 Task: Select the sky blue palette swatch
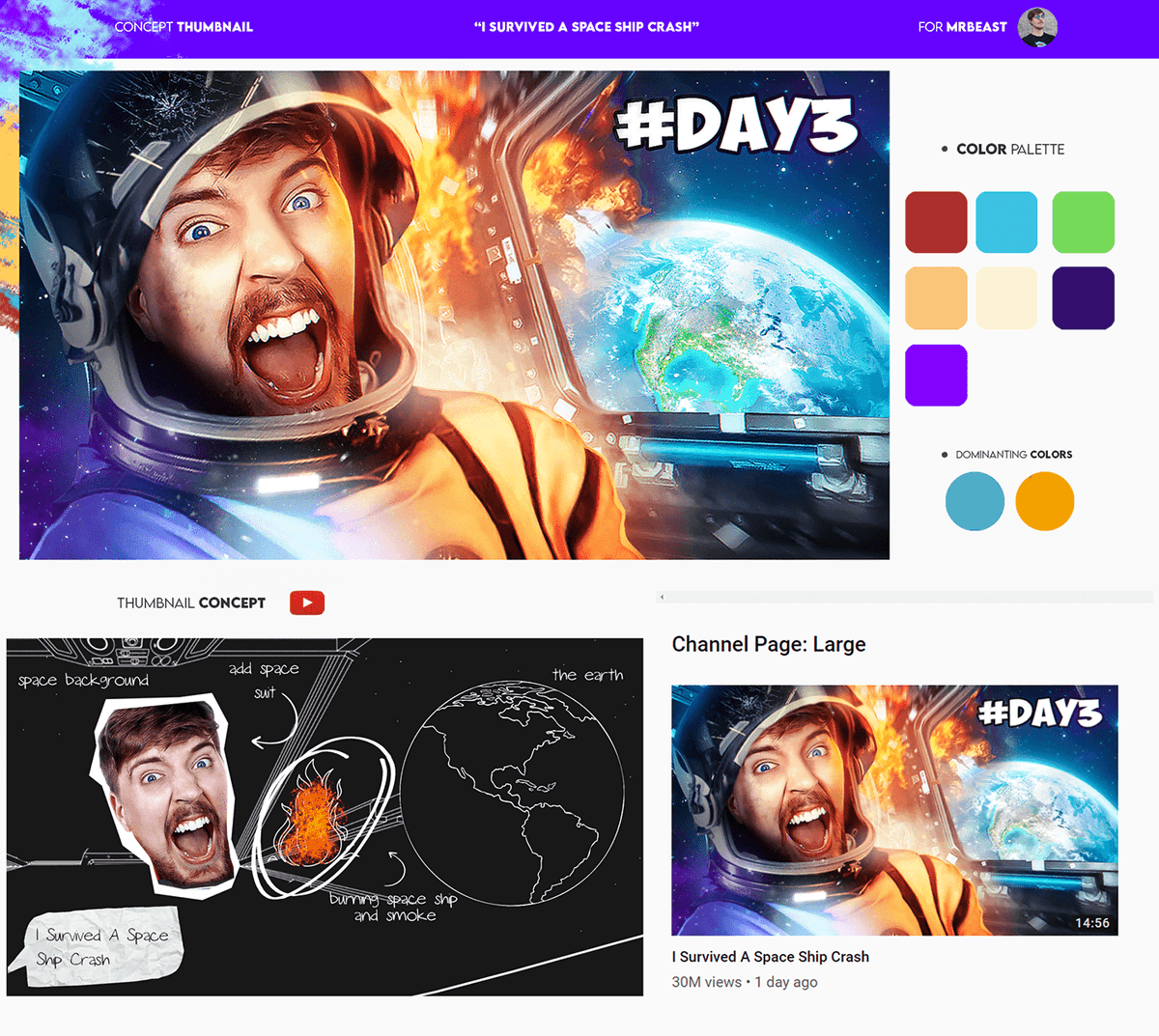pyautogui.click(x=1006, y=222)
